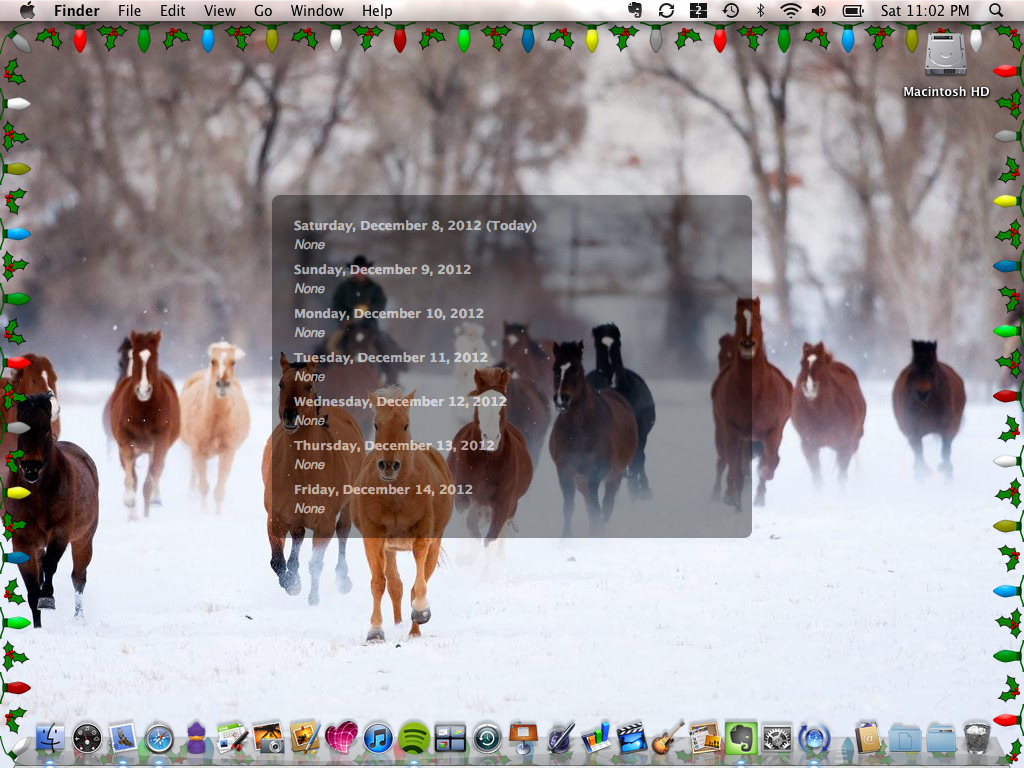Open the Spaces menu showing 2

(x=698, y=10)
